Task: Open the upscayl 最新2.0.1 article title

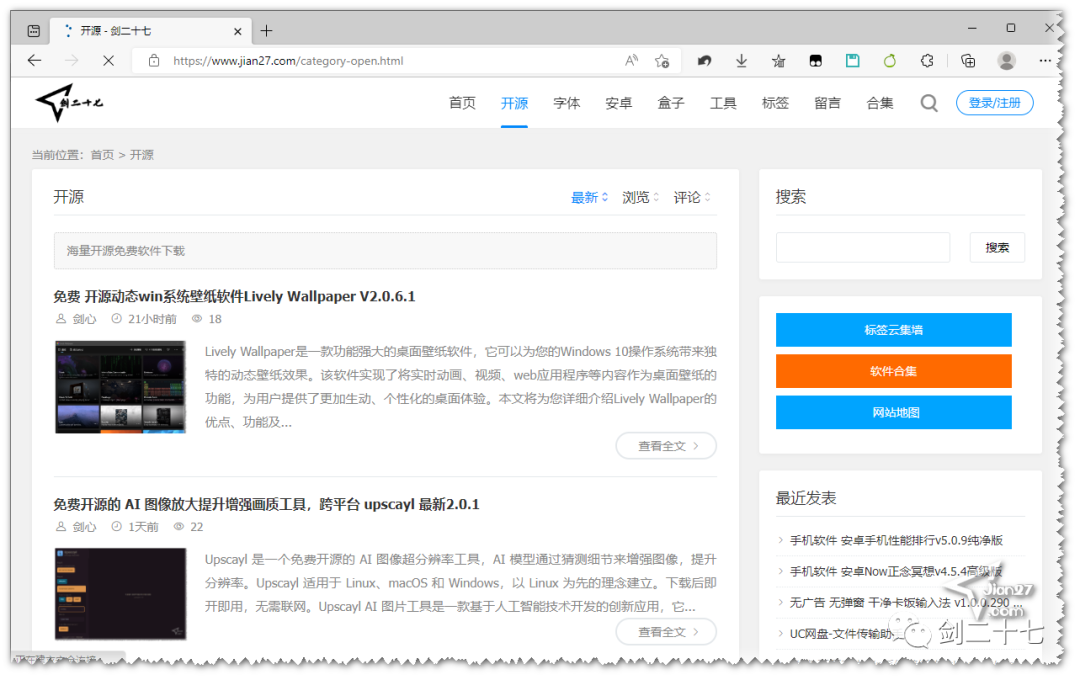Action: pos(266,505)
